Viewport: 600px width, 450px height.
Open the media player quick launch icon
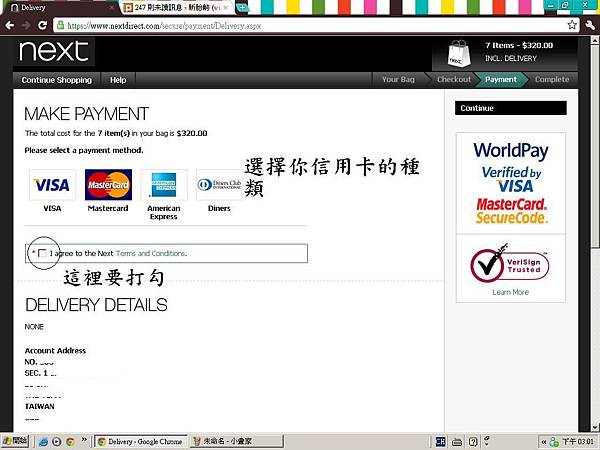click(57, 442)
